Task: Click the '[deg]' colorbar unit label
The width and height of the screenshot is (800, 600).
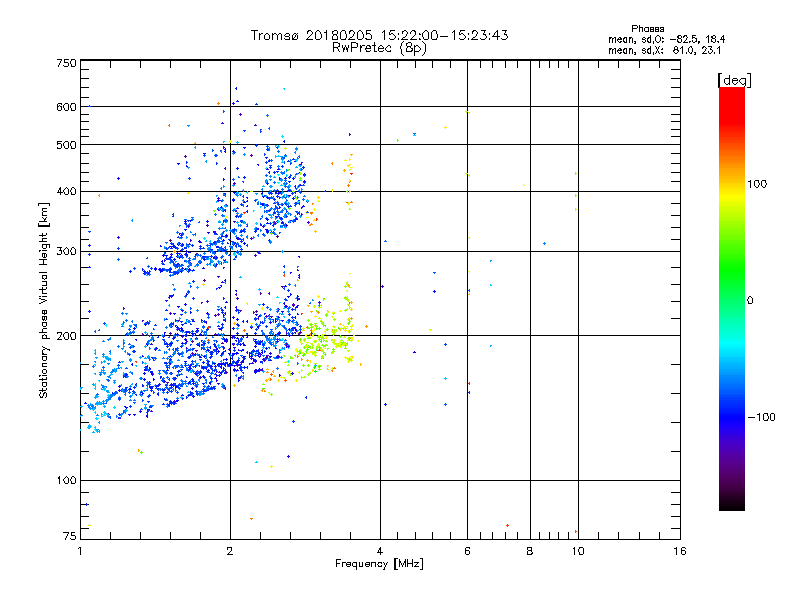Action: (x=734, y=80)
